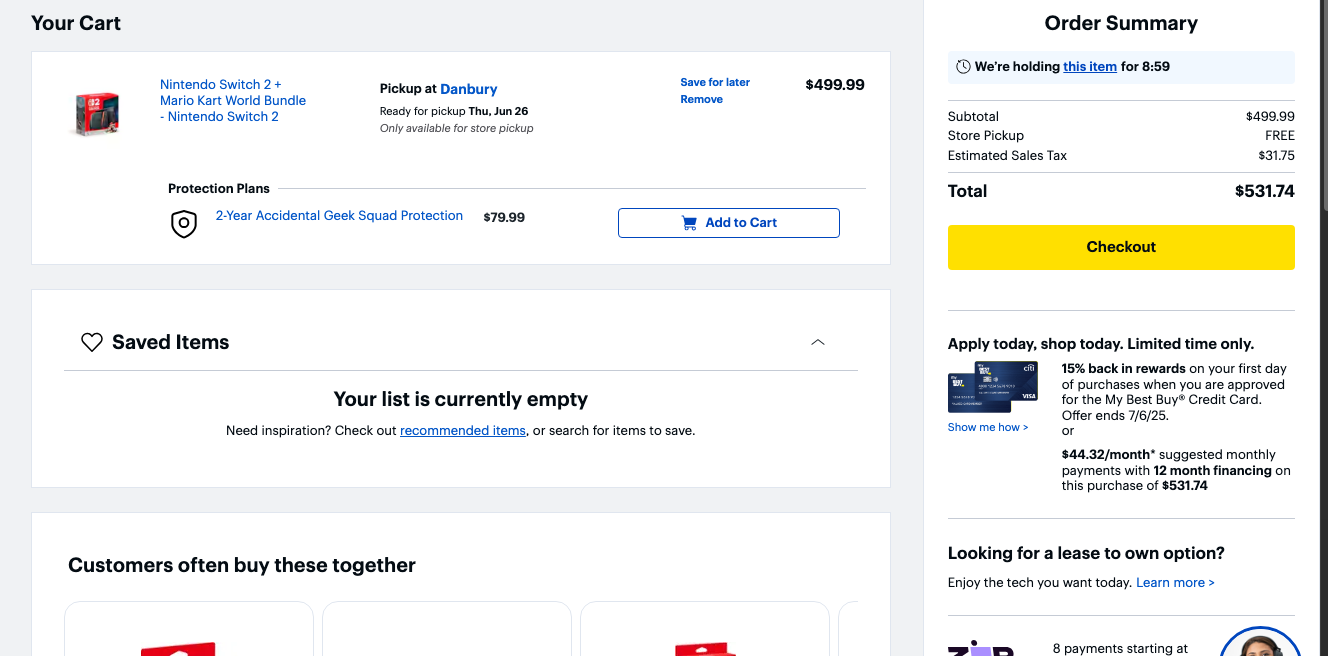
Task: Click the yellow Checkout button
Action: [1121, 247]
